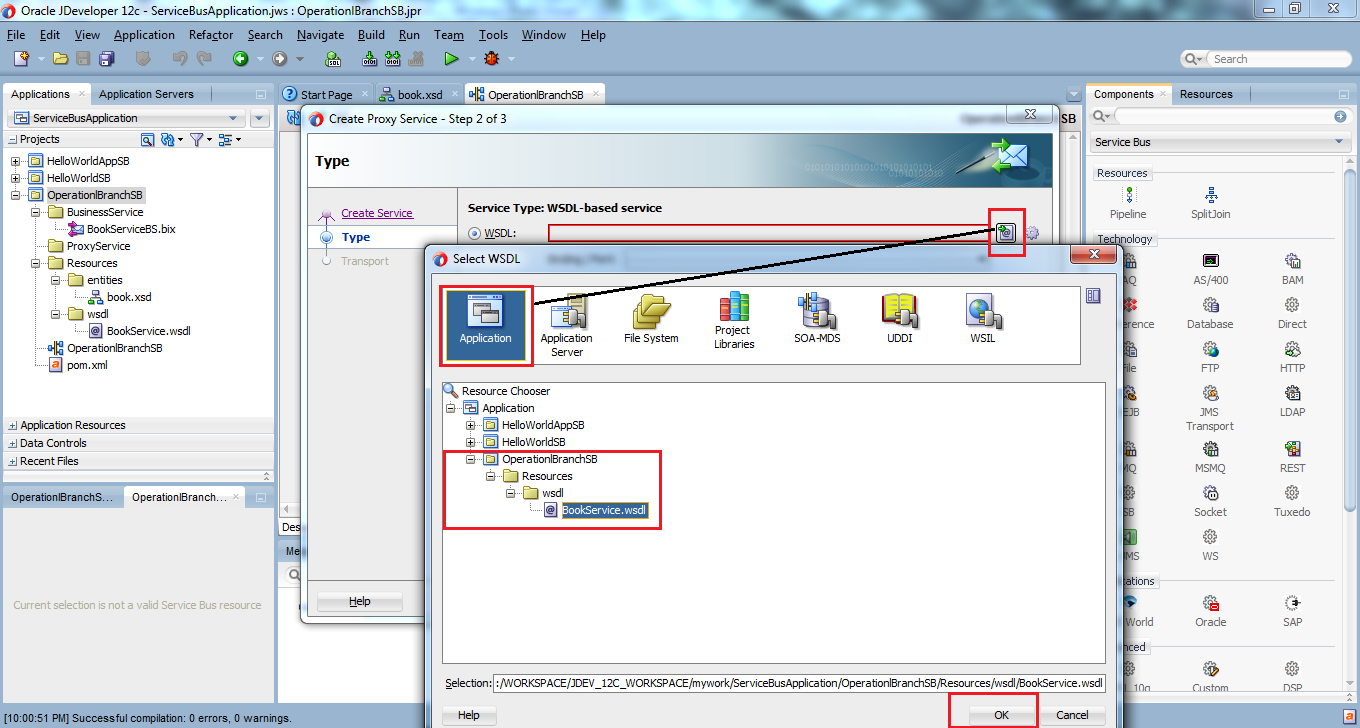Collapse BusinessService folder in Projects tree
1360x728 pixels.
[35, 212]
